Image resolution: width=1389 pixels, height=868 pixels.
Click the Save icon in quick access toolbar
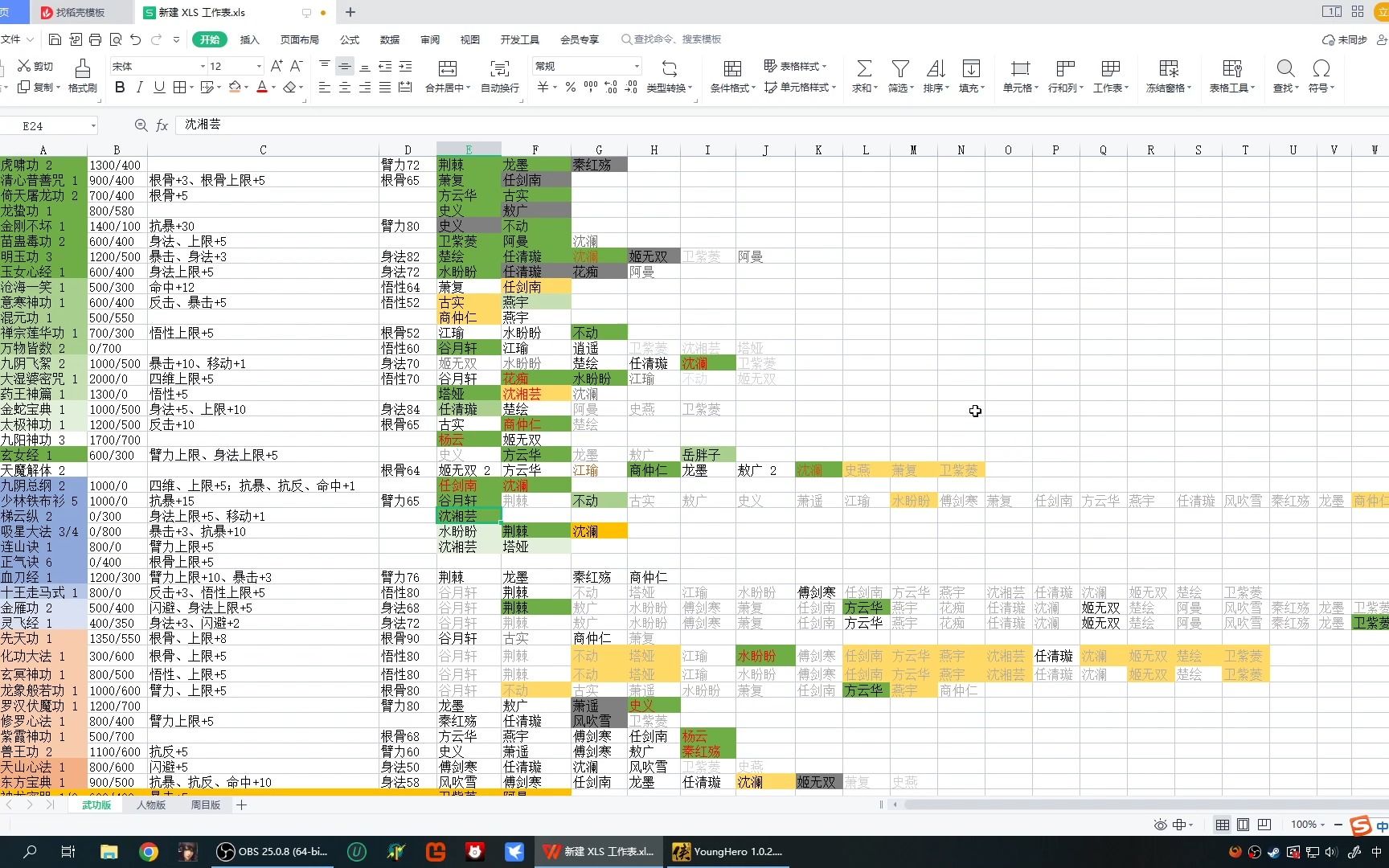click(x=55, y=39)
